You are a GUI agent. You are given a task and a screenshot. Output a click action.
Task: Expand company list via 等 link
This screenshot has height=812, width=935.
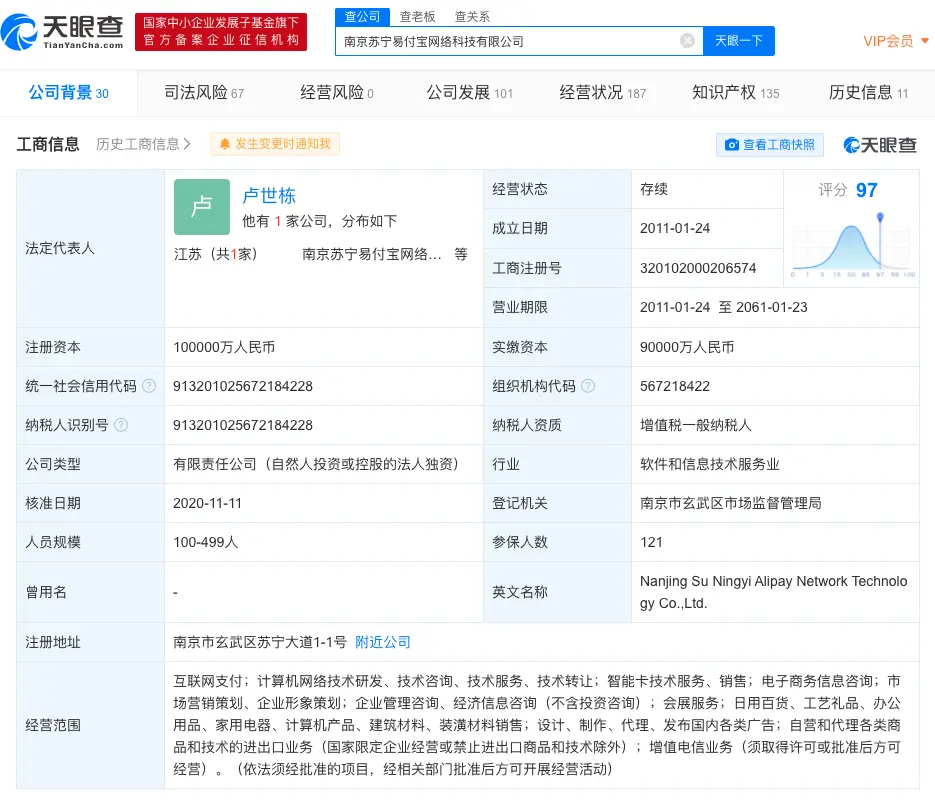click(460, 254)
